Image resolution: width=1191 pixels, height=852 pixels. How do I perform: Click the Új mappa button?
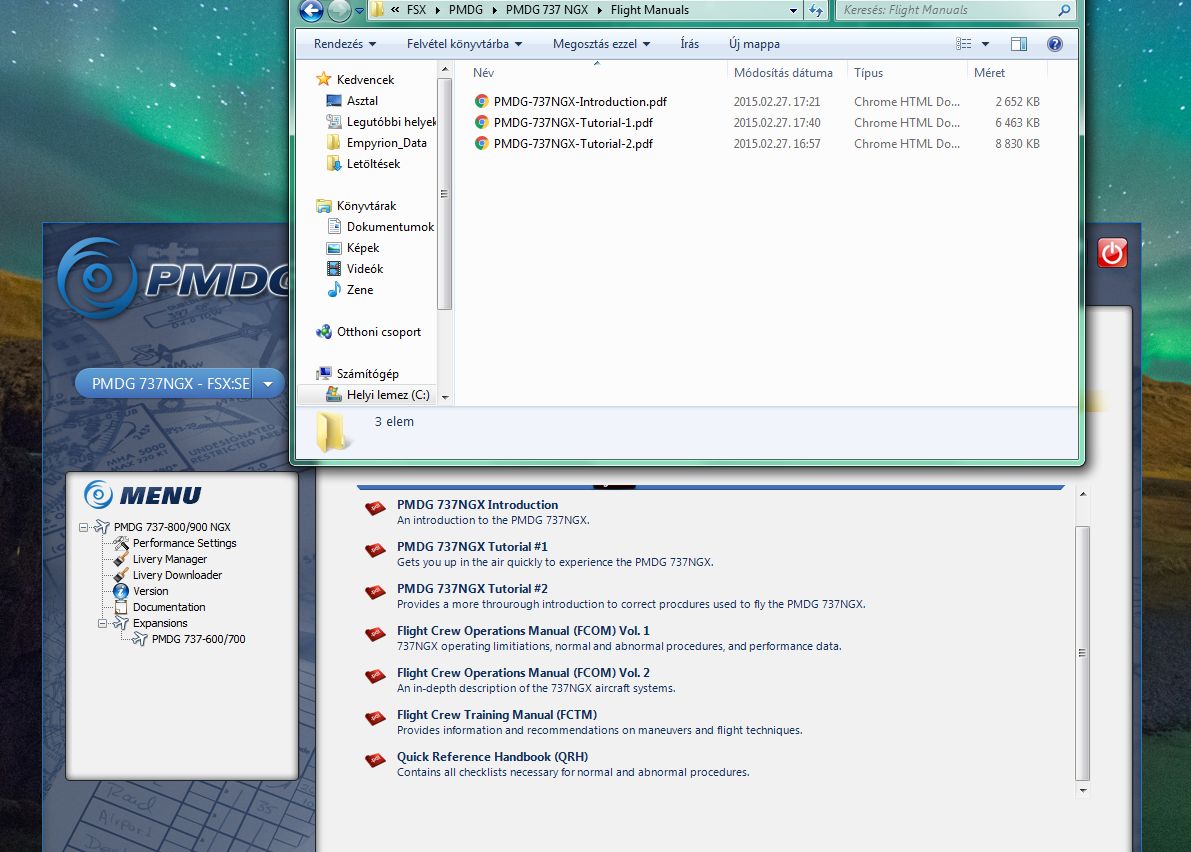click(754, 44)
